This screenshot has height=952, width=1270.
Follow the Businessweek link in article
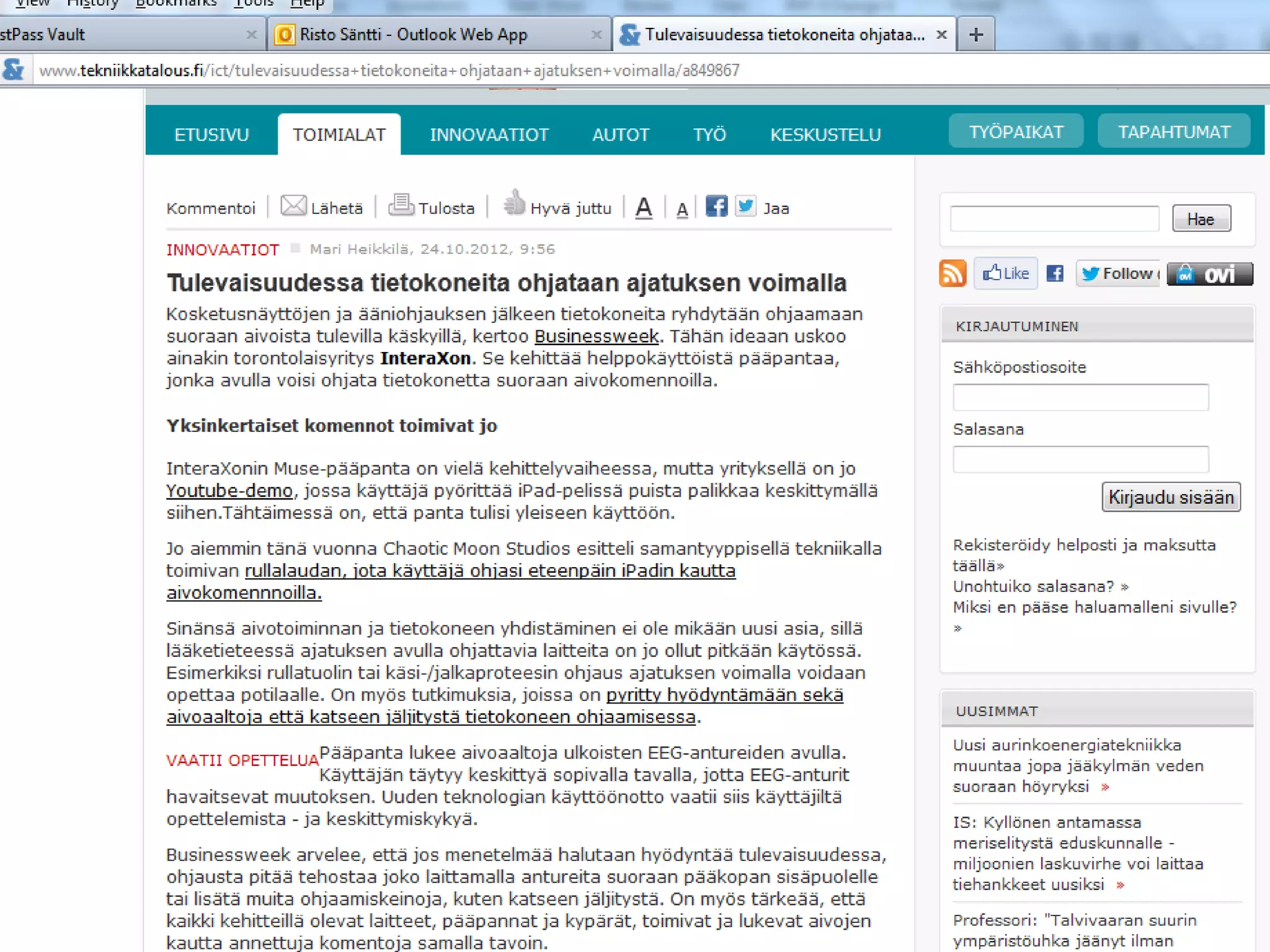596,336
